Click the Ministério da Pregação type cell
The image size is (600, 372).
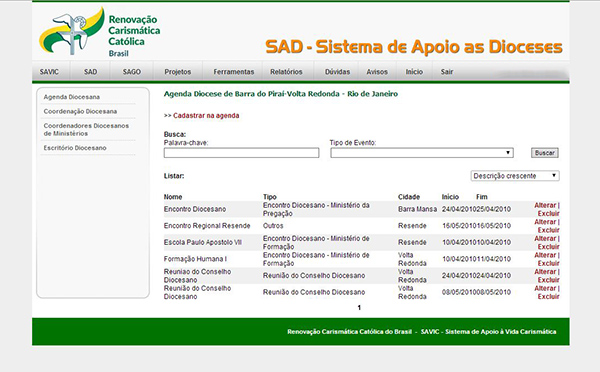pos(316,209)
